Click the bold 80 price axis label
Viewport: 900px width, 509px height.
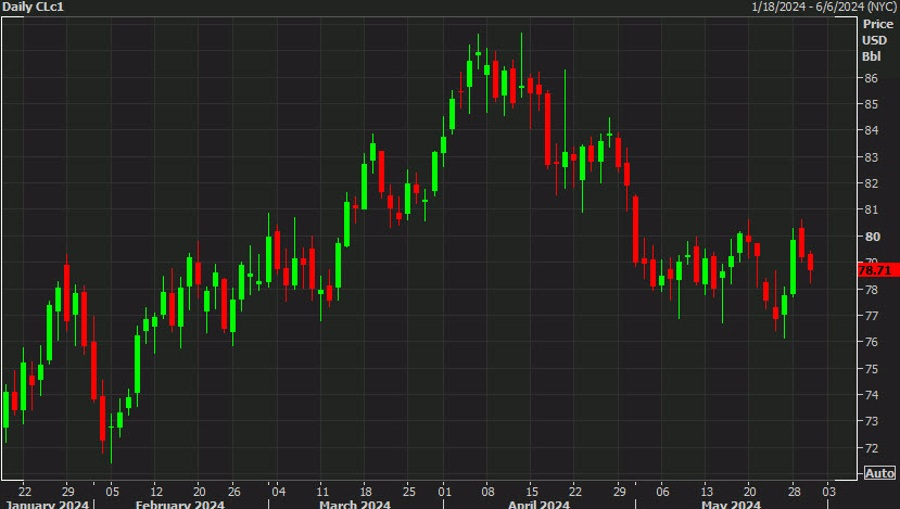[x=872, y=236]
